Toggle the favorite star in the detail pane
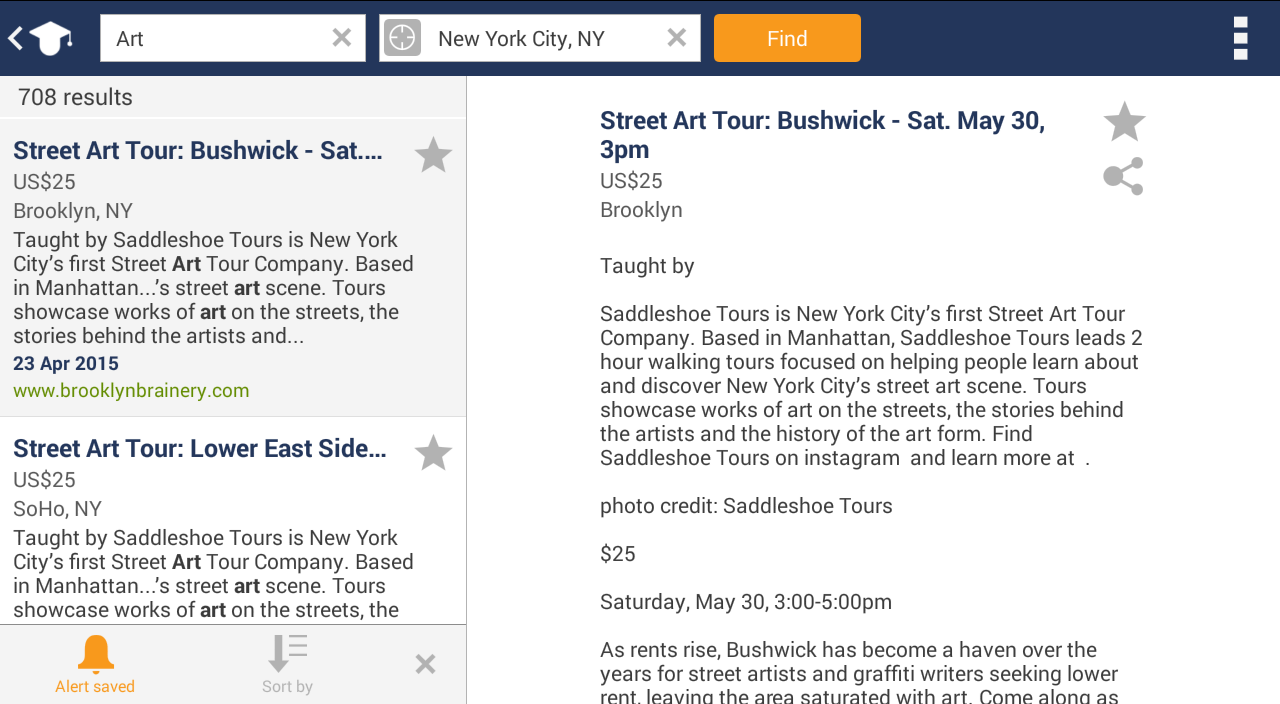1280x704 pixels. (x=1124, y=122)
